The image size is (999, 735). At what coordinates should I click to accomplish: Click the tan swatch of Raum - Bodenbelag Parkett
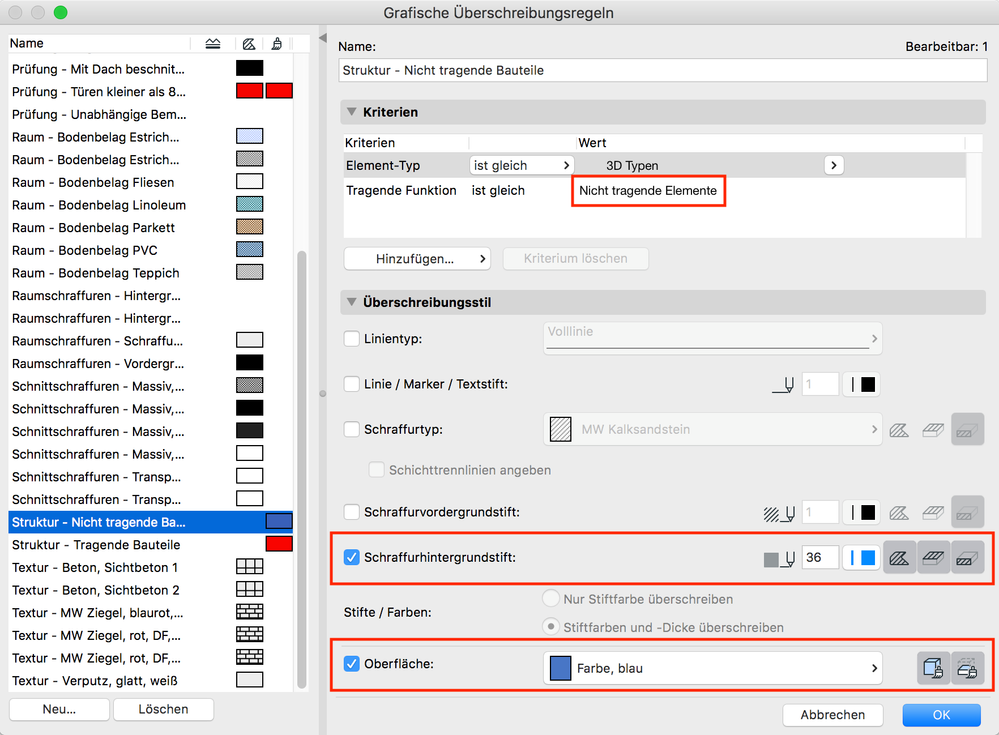point(250,227)
